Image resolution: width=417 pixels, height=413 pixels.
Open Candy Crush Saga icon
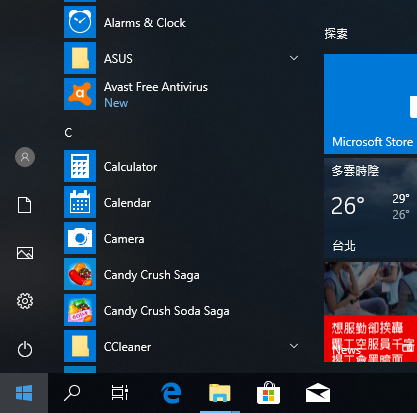click(x=80, y=274)
